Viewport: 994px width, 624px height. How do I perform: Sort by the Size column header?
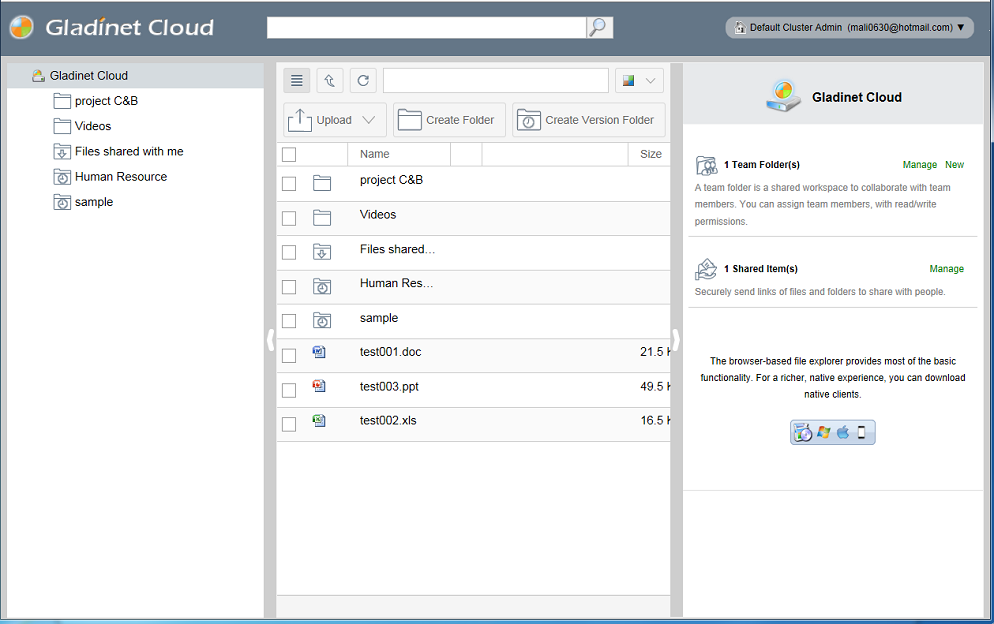tap(650, 154)
